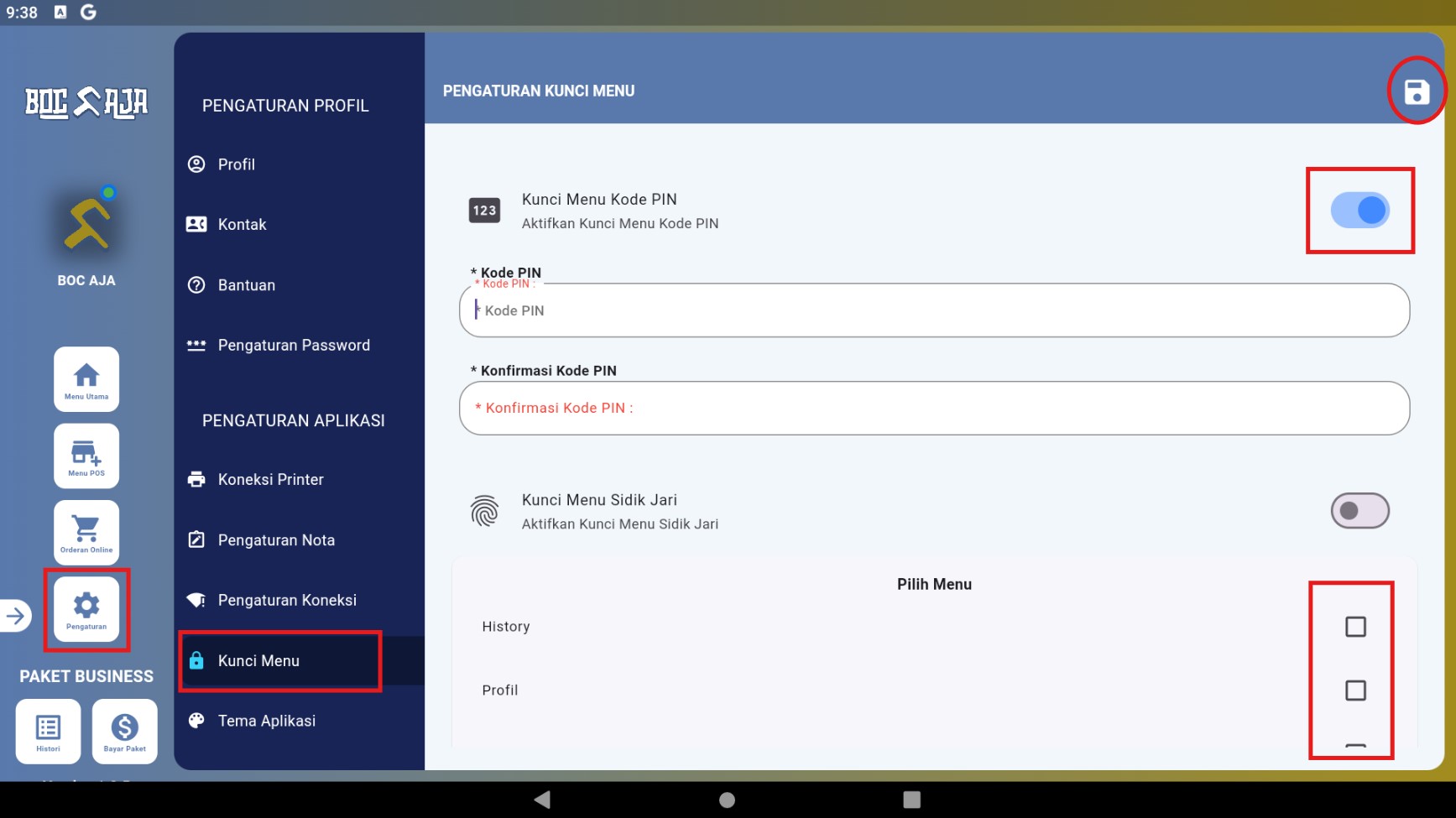Open Bayar Paket dollar icon
The width and height of the screenshot is (1456, 818).
pos(125,732)
